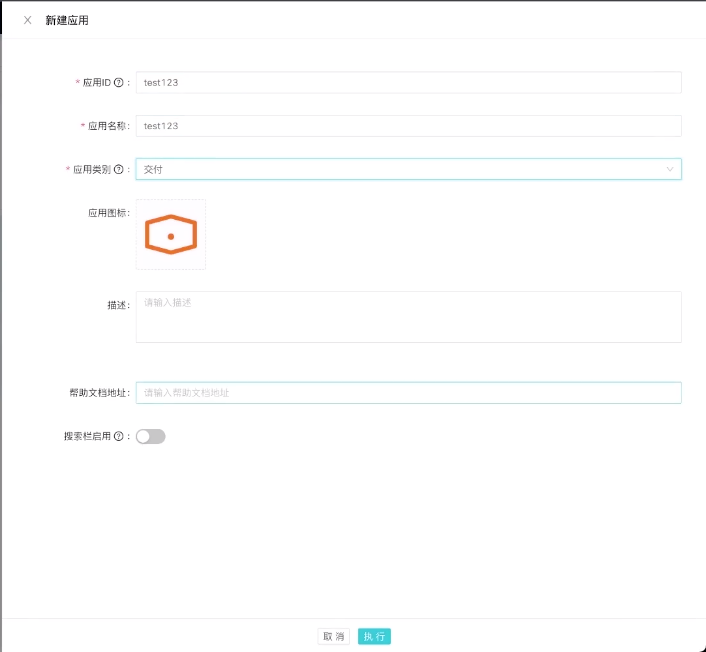This screenshot has height=652, width=706.
Task: Click the 应用ID field label
Action: [97, 83]
